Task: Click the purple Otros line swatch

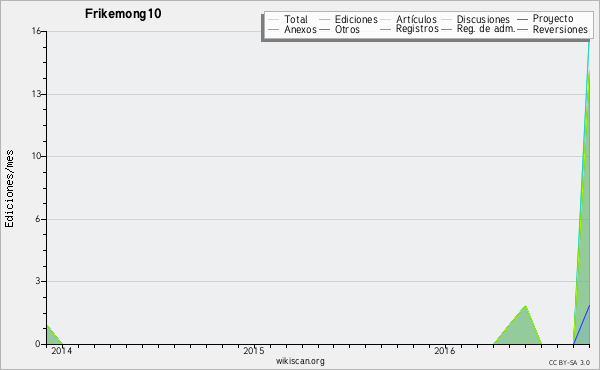Action: [x=324, y=29]
